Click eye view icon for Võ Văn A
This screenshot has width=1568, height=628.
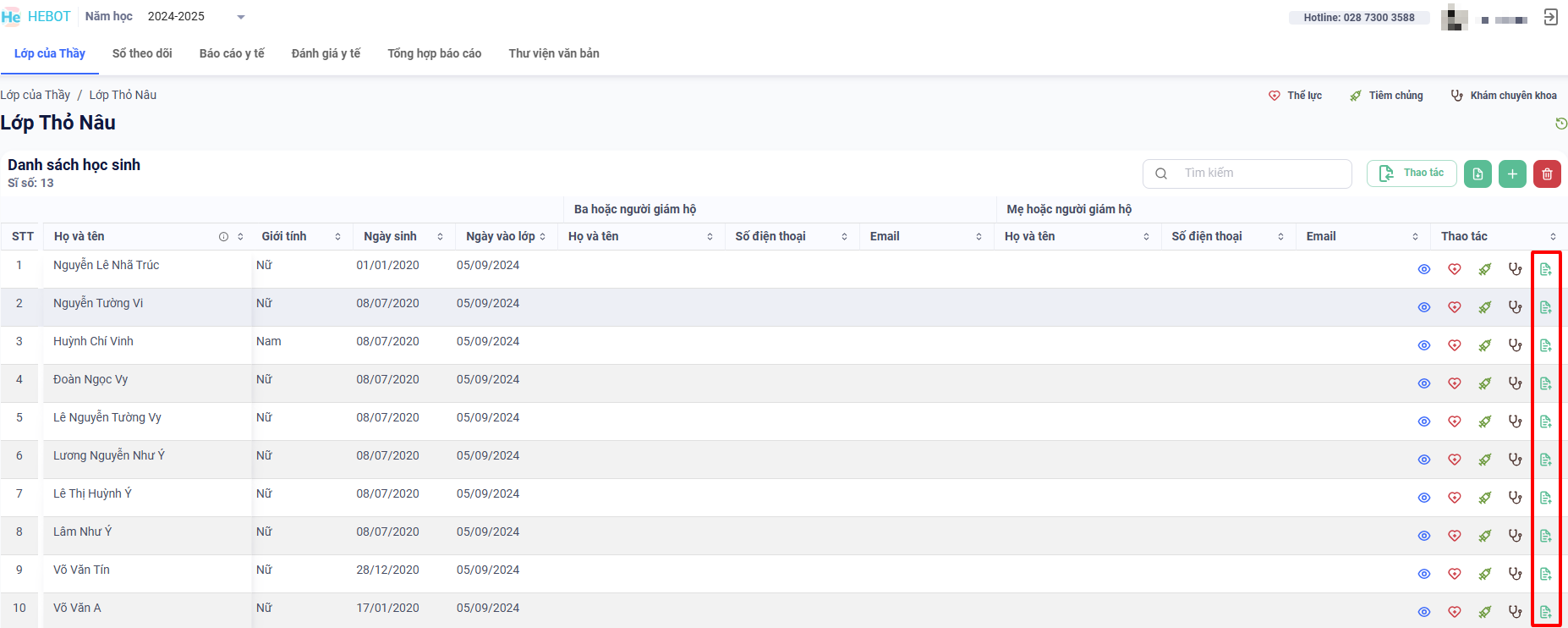point(1424,612)
